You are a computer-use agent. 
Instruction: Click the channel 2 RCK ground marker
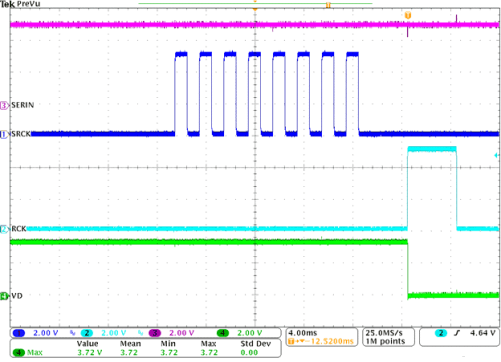[4, 229]
